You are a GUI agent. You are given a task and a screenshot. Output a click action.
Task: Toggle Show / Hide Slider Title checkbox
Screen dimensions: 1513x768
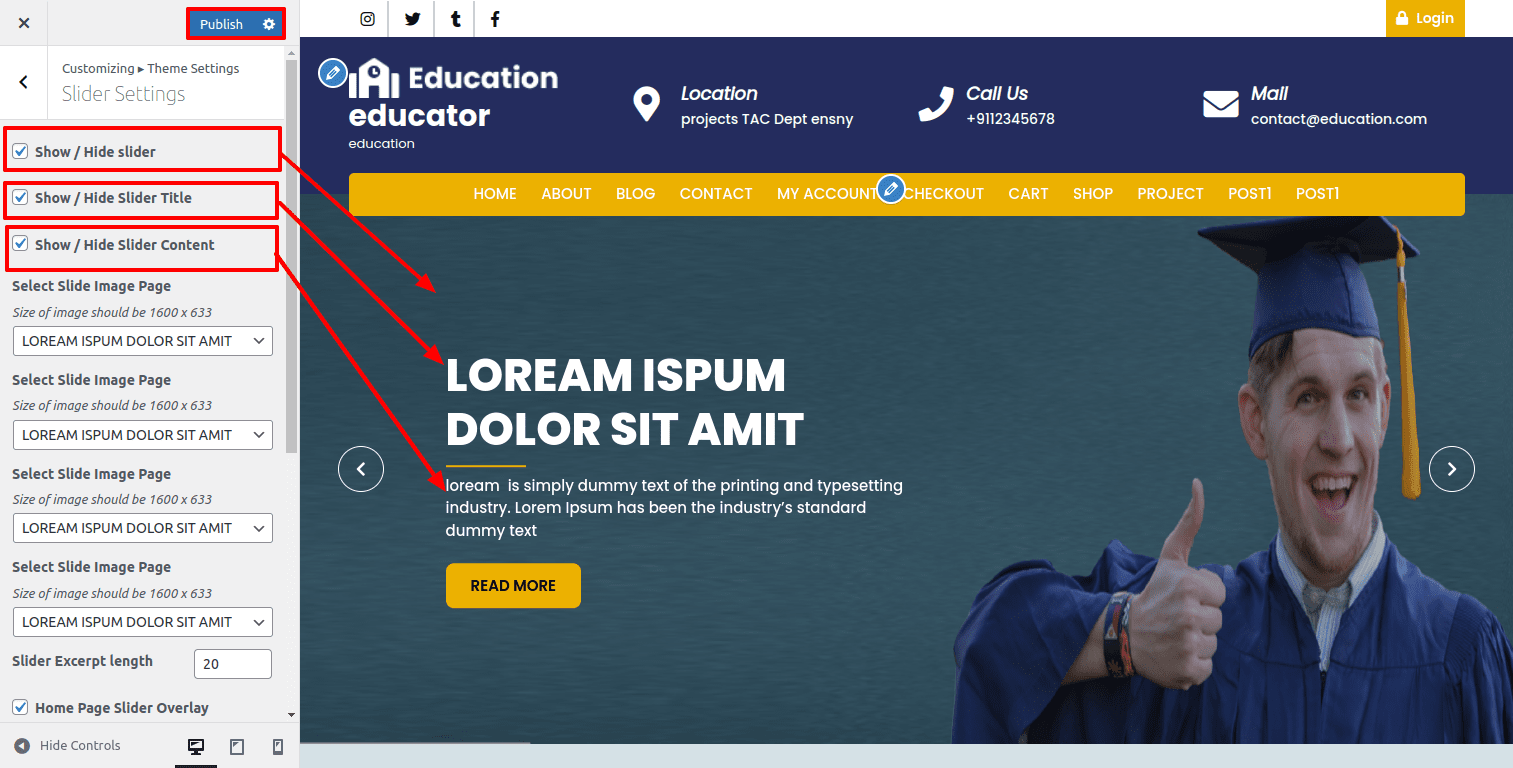(x=20, y=197)
